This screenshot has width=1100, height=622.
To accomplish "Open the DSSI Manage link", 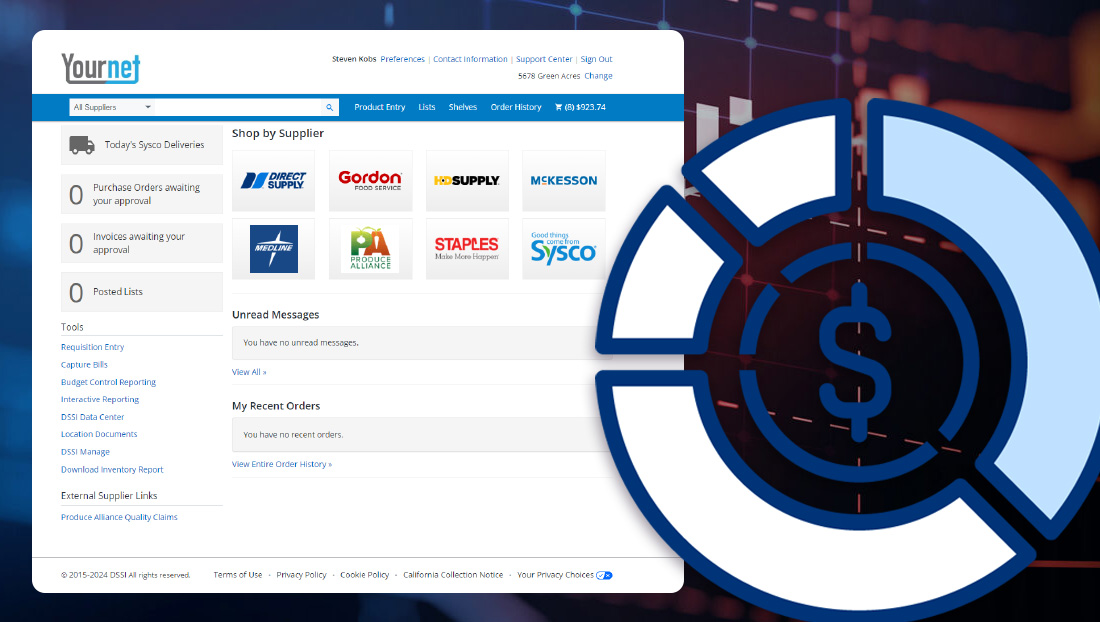I will 86,452.
